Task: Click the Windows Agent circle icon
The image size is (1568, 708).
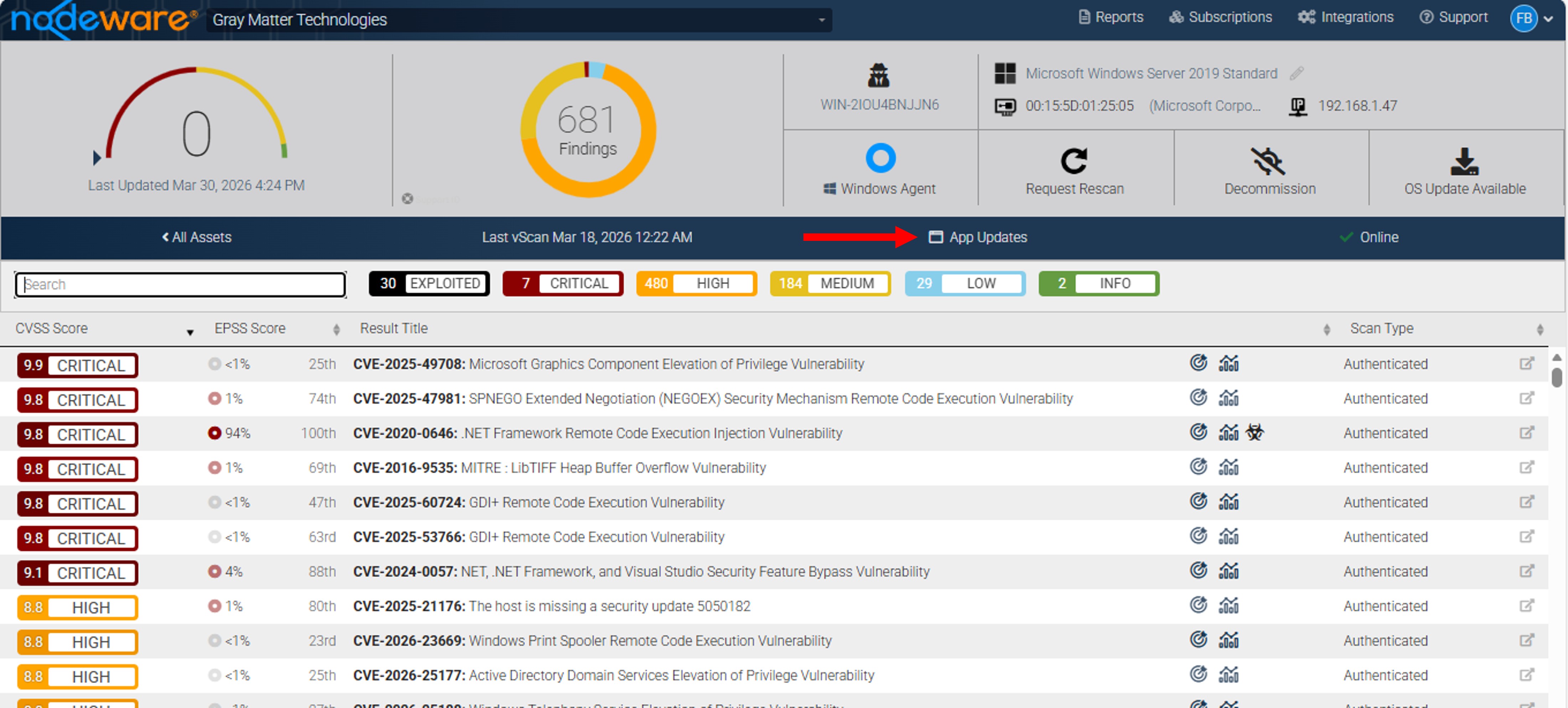Action: [x=880, y=158]
